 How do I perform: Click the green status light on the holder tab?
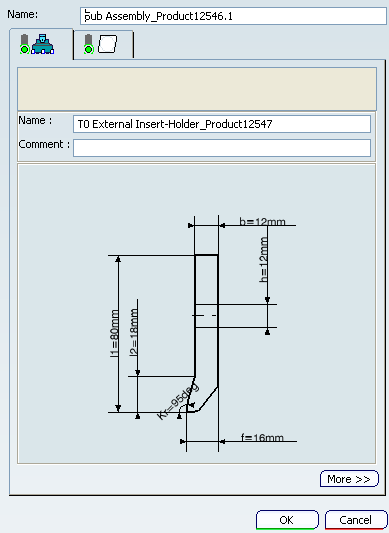24,50
